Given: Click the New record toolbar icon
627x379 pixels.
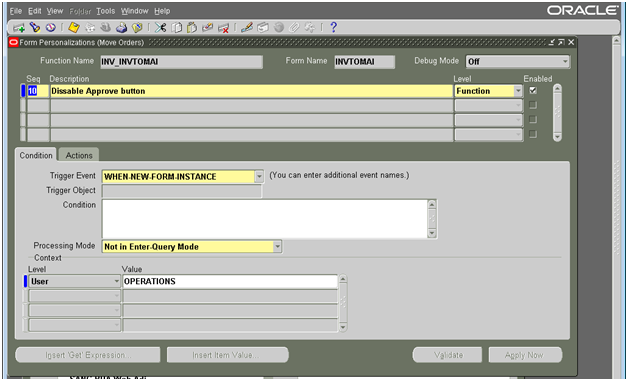Looking at the screenshot, I should pos(19,28).
